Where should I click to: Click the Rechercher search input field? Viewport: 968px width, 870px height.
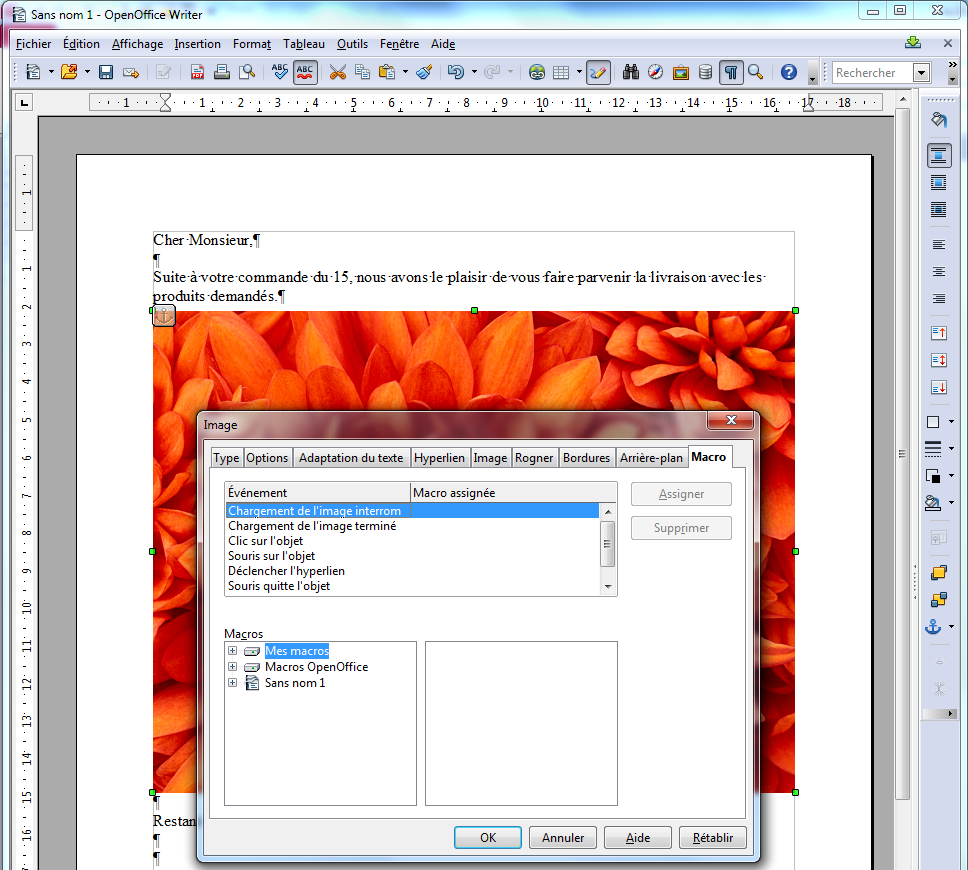(873, 73)
